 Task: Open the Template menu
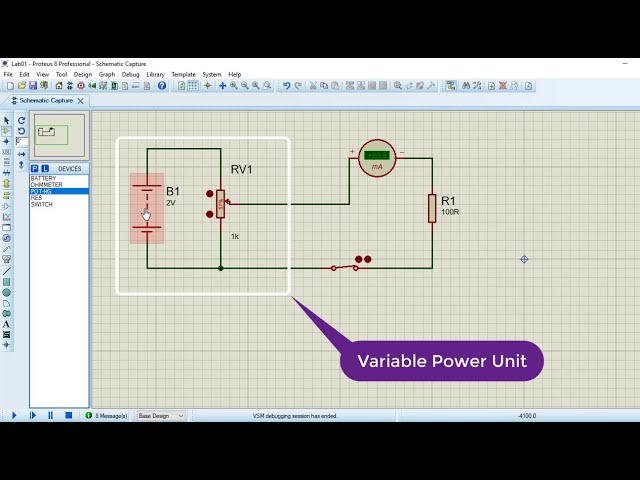[x=183, y=74]
